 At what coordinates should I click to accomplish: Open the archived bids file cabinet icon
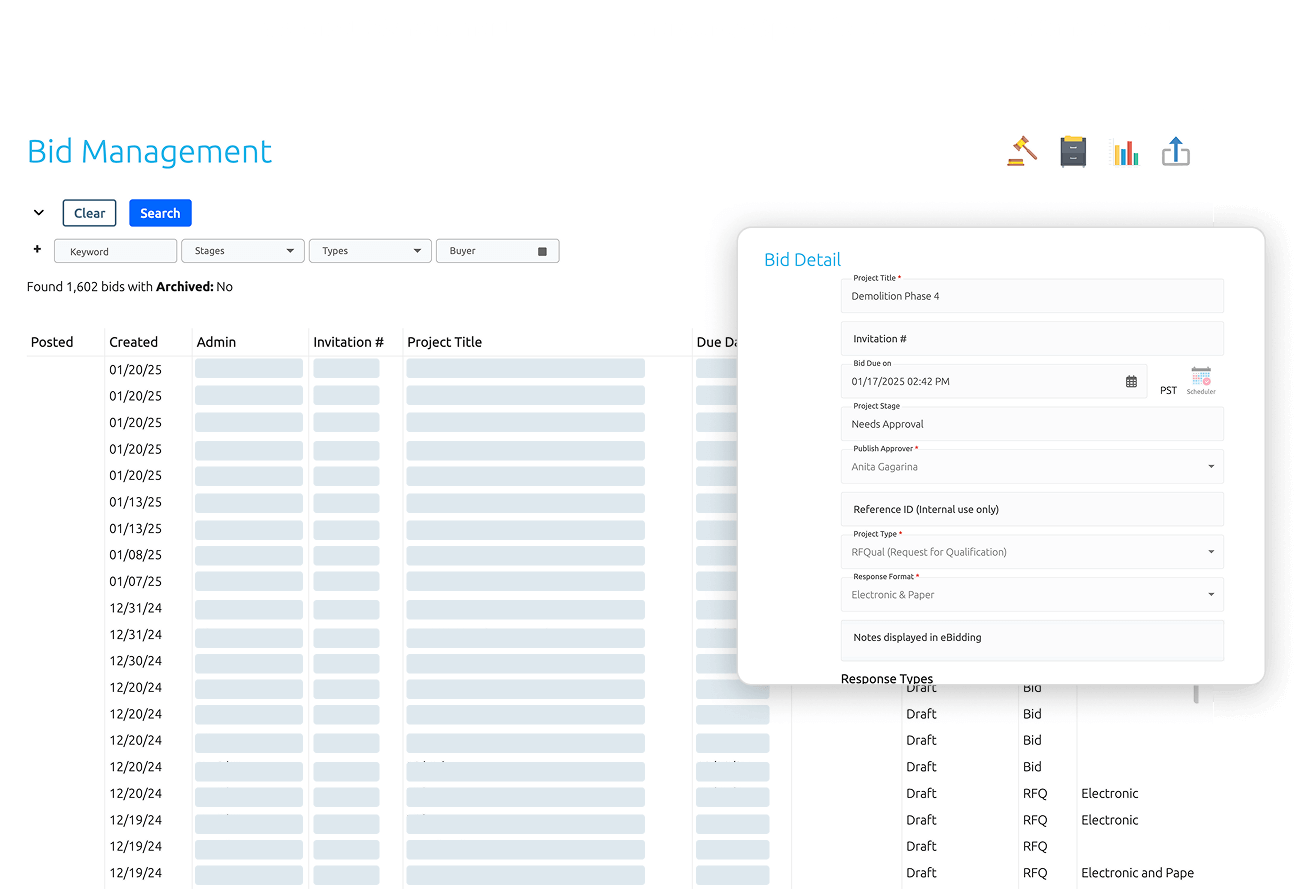(1073, 151)
